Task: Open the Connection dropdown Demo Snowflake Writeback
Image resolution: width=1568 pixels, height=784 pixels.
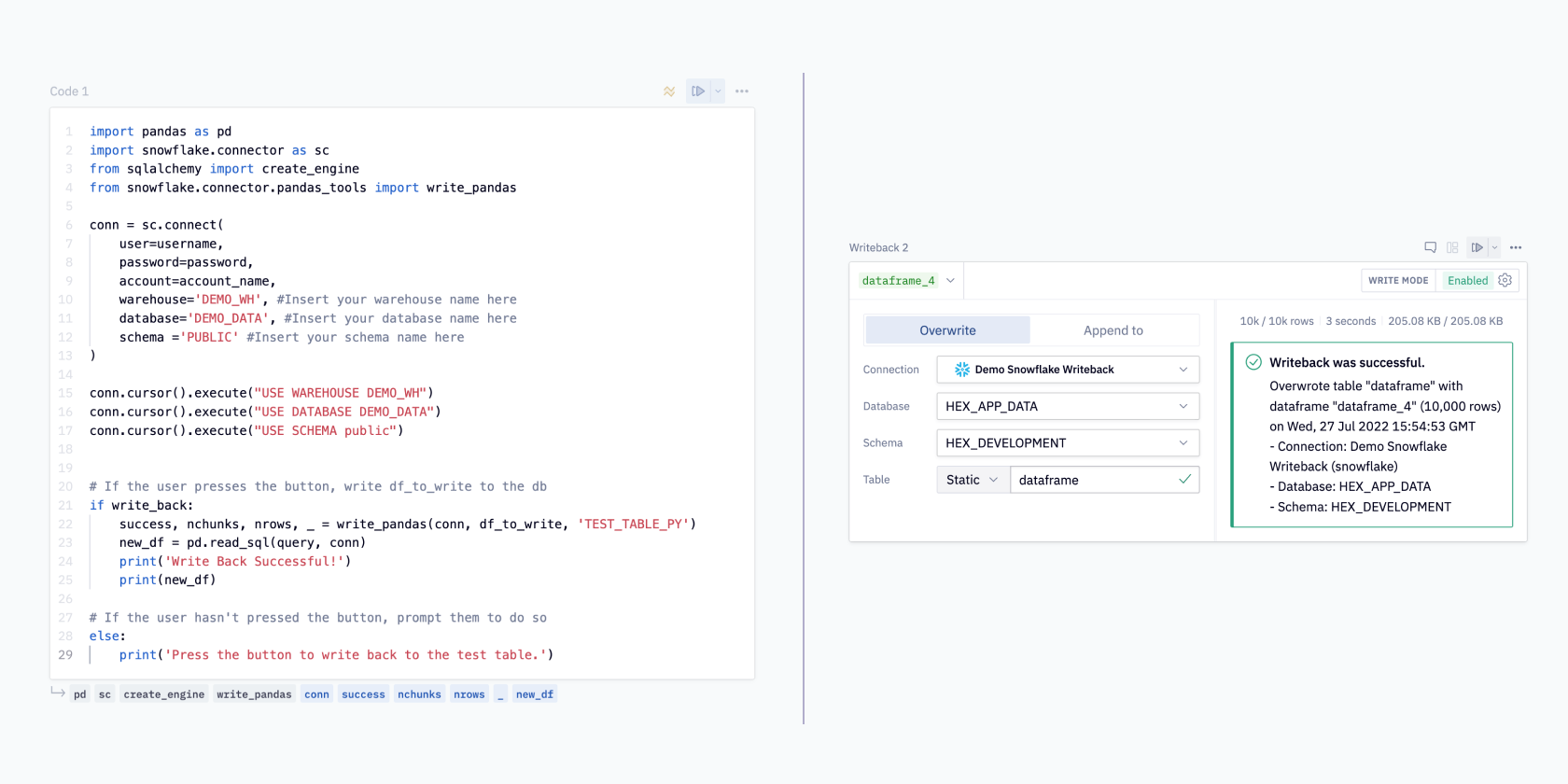Action: 1068,370
